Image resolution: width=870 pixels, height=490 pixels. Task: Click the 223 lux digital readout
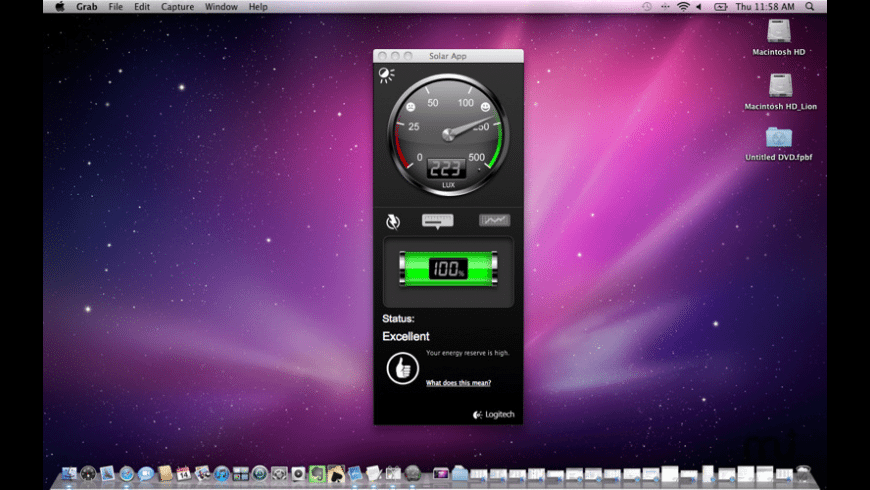(x=446, y=168)
